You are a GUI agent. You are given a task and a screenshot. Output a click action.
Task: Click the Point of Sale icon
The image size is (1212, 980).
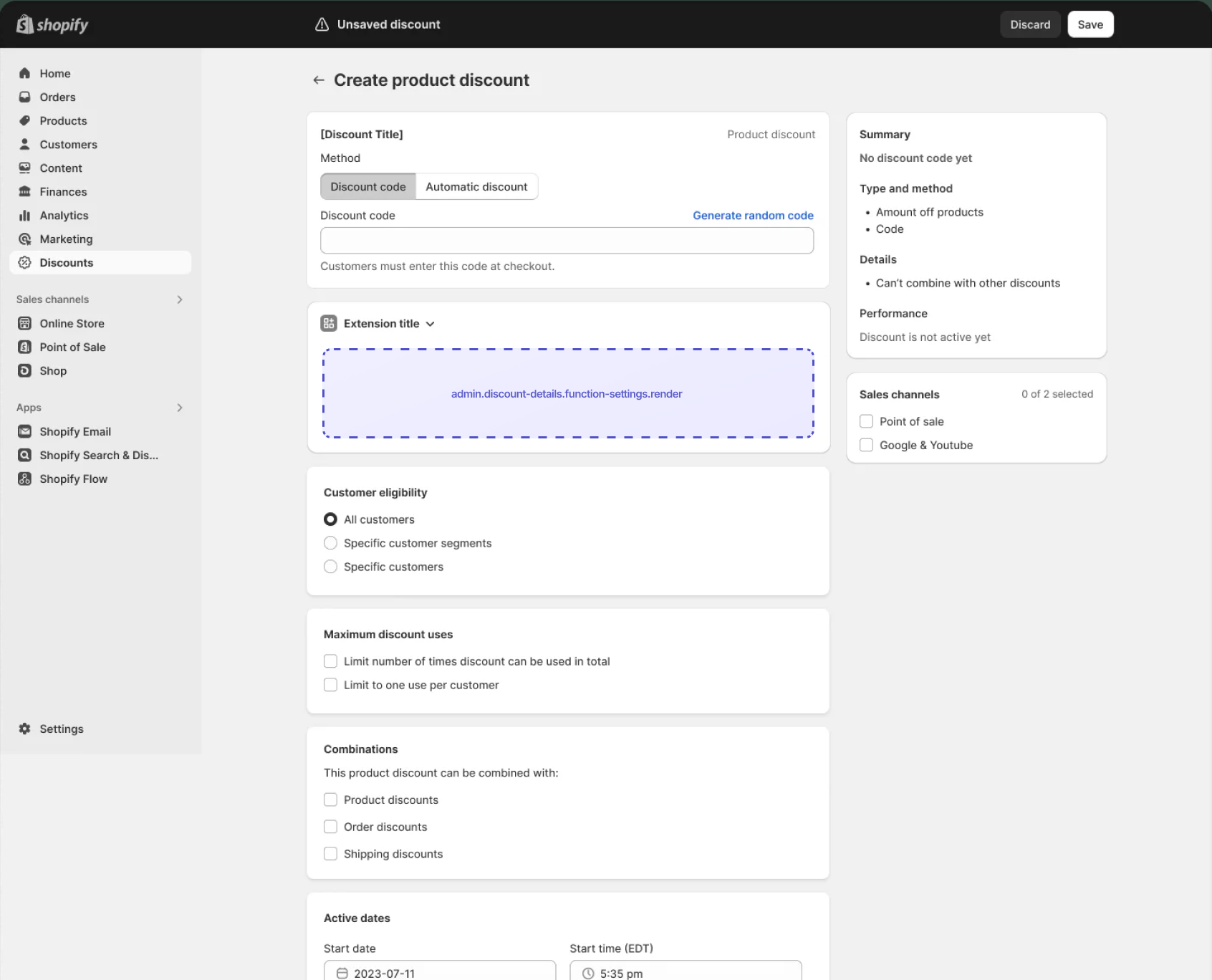click(x=24, y=347)
